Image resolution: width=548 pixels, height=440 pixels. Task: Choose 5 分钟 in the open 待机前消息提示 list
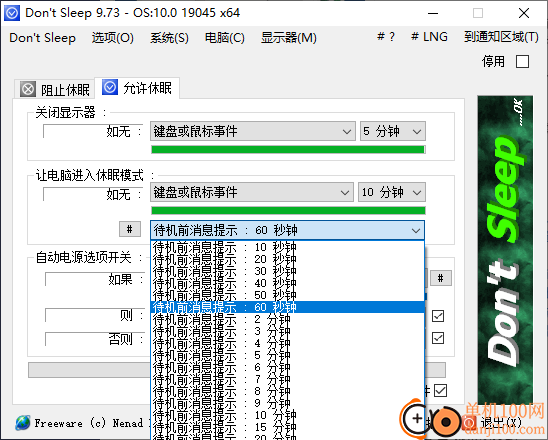[x=287, y=355]
